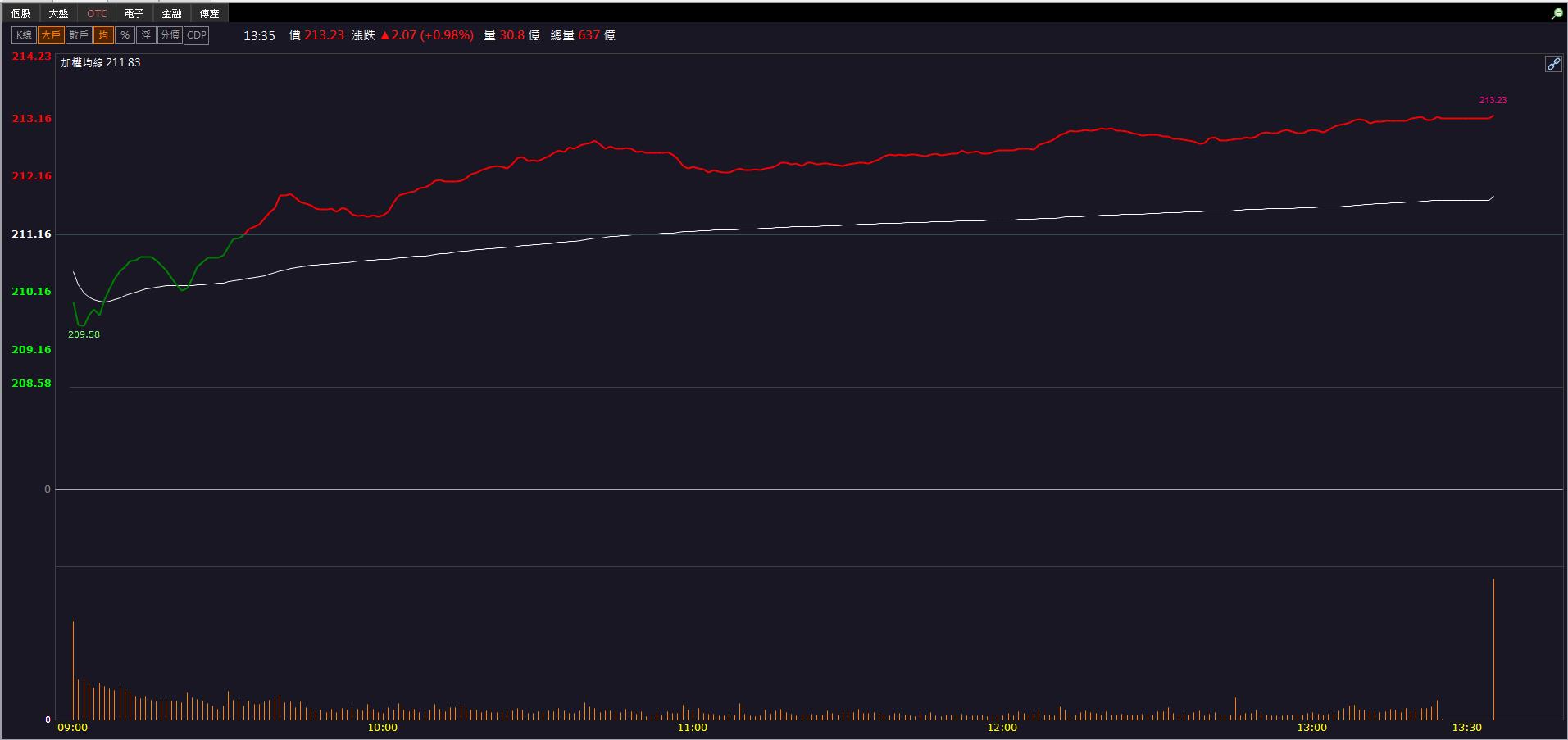The height and width of the screenshot is (740, 1568).
Task: Switch to the 個股 tab
Action: tap(21, 14)
